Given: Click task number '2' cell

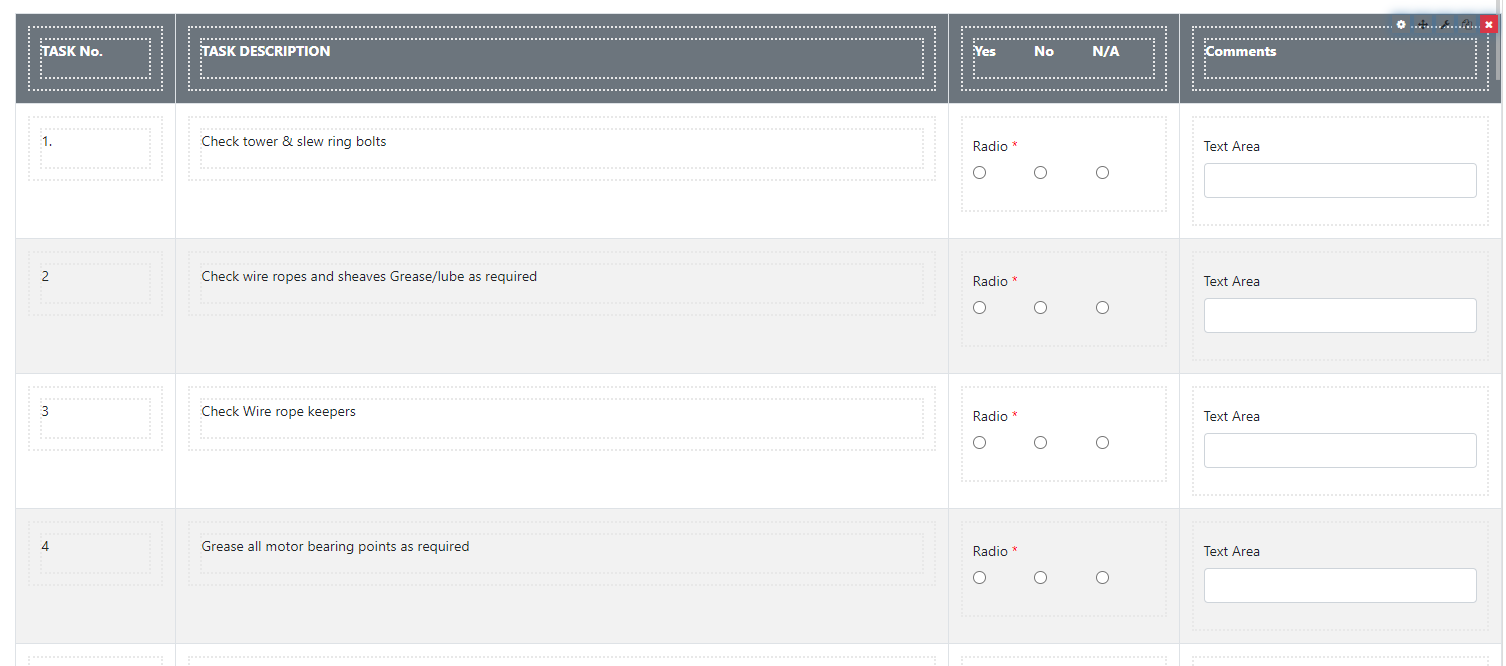Looking at the screenshot, I should point(45,276).
